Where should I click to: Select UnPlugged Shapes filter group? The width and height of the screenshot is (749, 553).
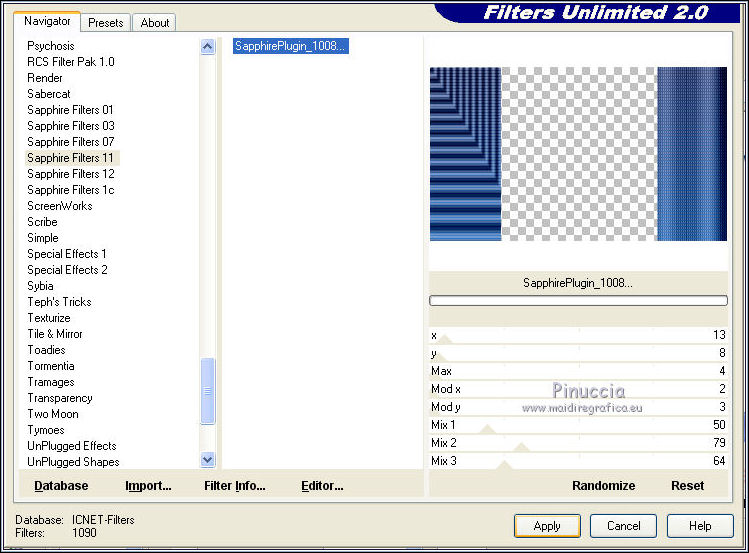tap(73, 462)
